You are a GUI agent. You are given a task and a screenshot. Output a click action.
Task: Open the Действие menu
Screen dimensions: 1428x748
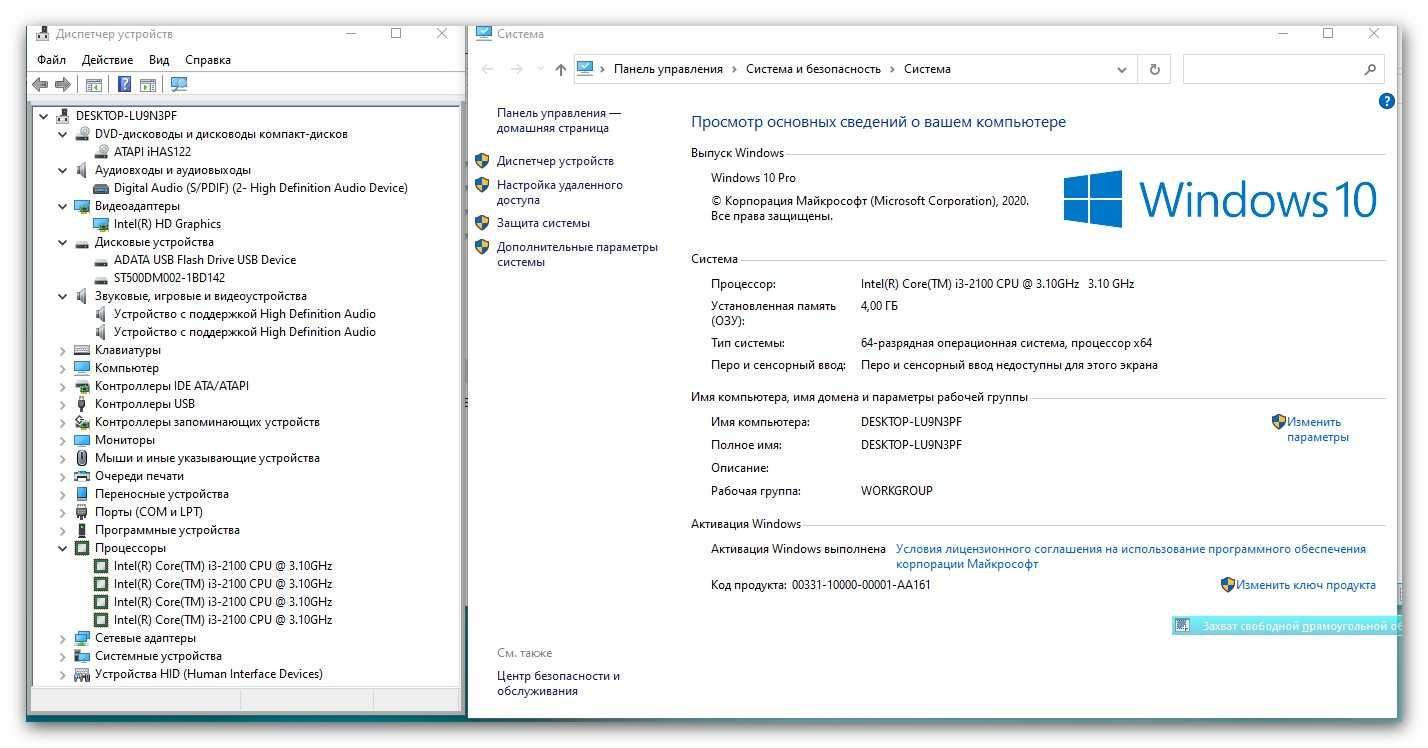click(x=107, y=60)
